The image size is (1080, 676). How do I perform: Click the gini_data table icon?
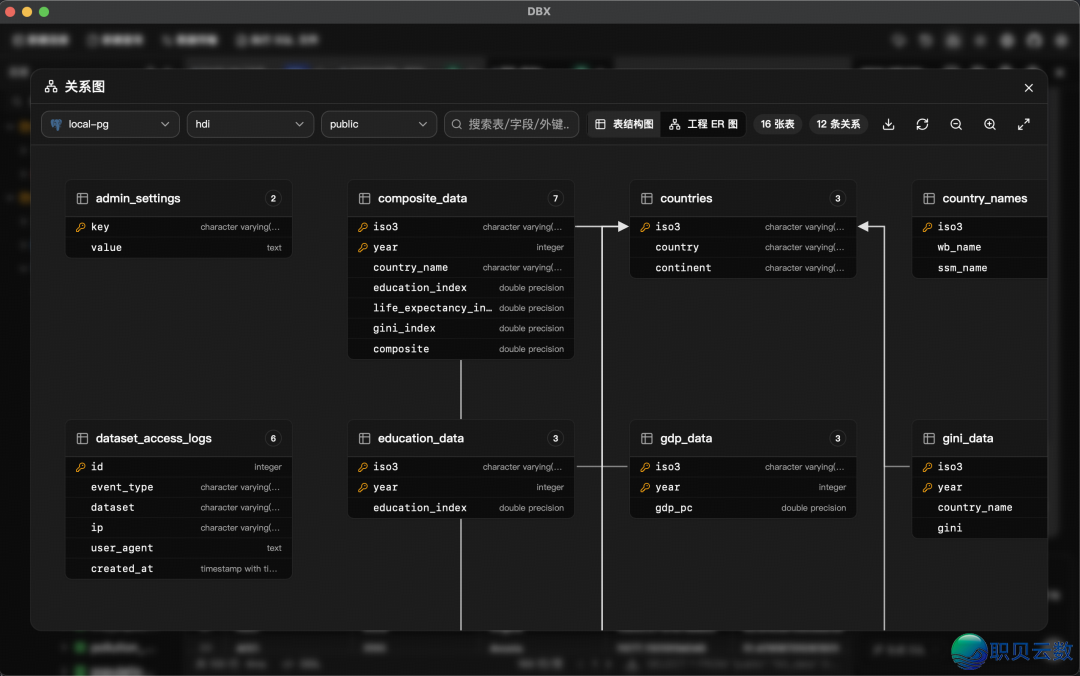click(929, 438)
